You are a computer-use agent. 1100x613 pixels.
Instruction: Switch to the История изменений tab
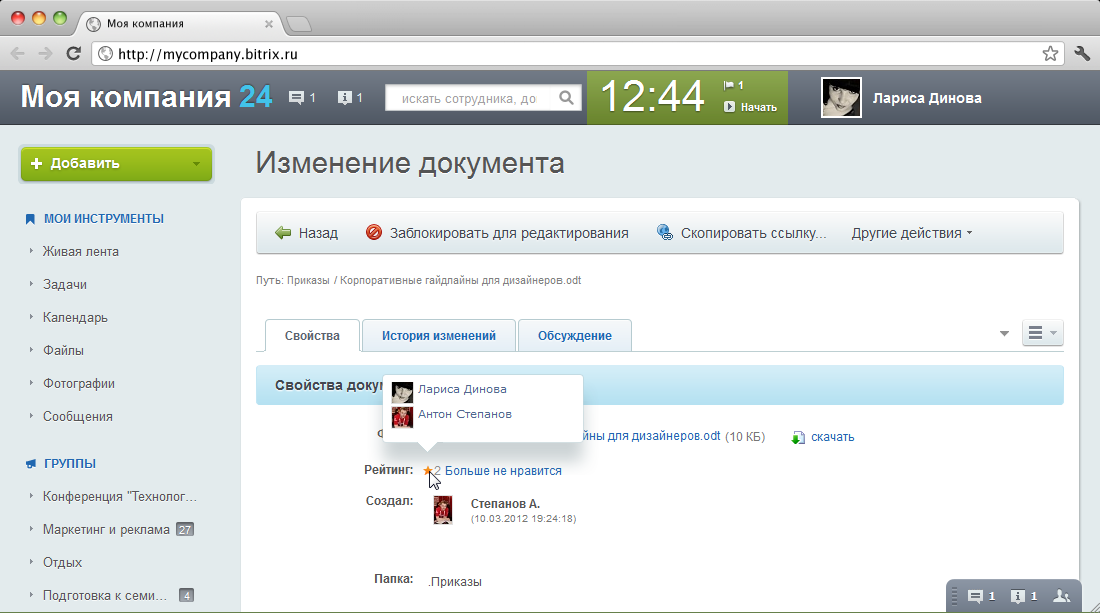click(438, 335)
